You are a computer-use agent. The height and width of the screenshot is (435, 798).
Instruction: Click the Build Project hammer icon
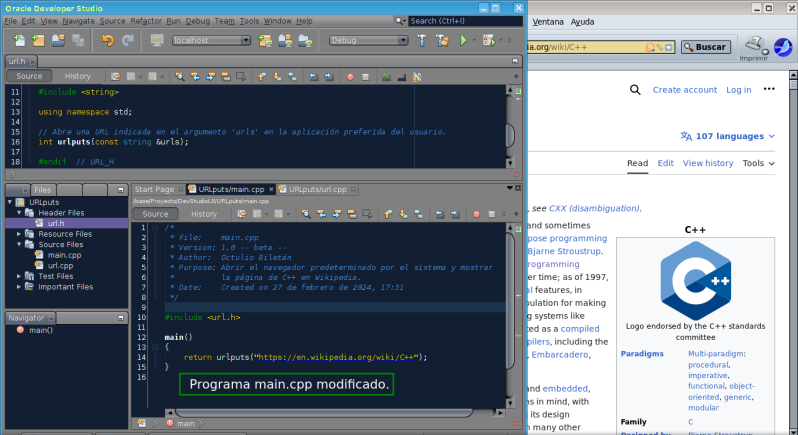coord(421,40)
